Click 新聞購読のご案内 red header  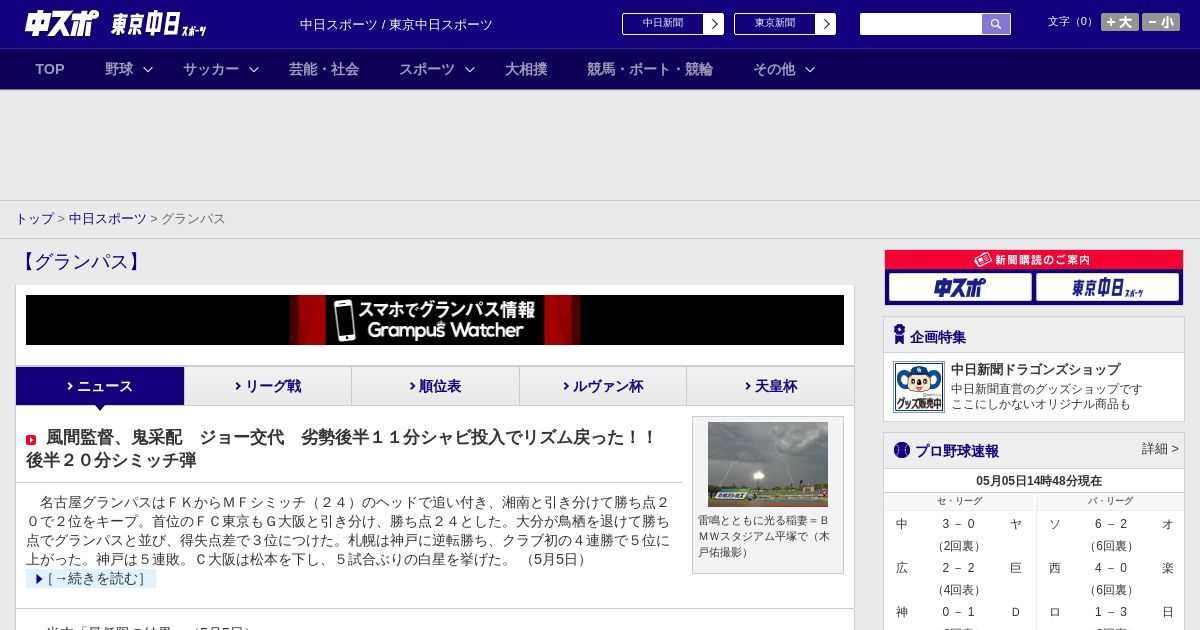(x=1034, y=260)
